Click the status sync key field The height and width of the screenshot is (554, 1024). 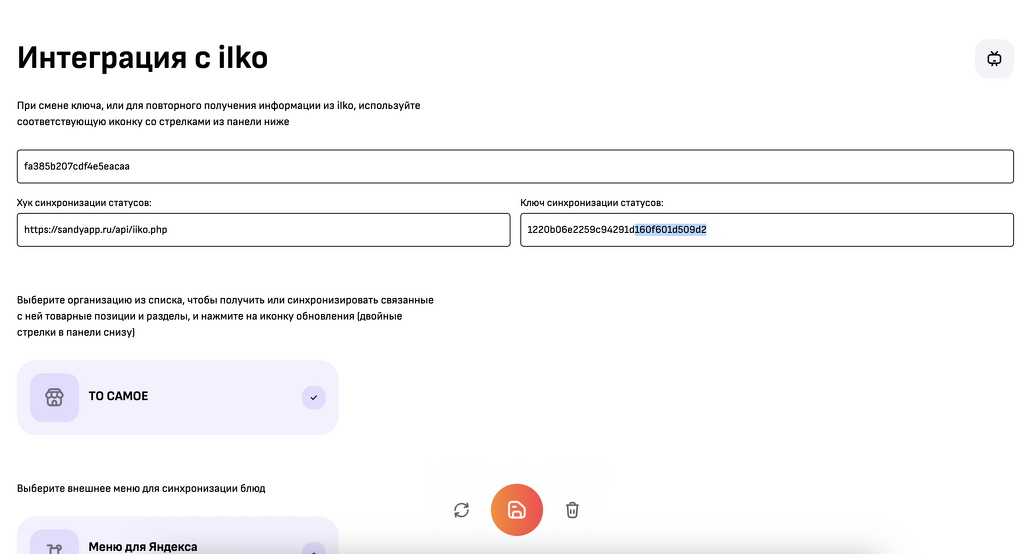767,230
